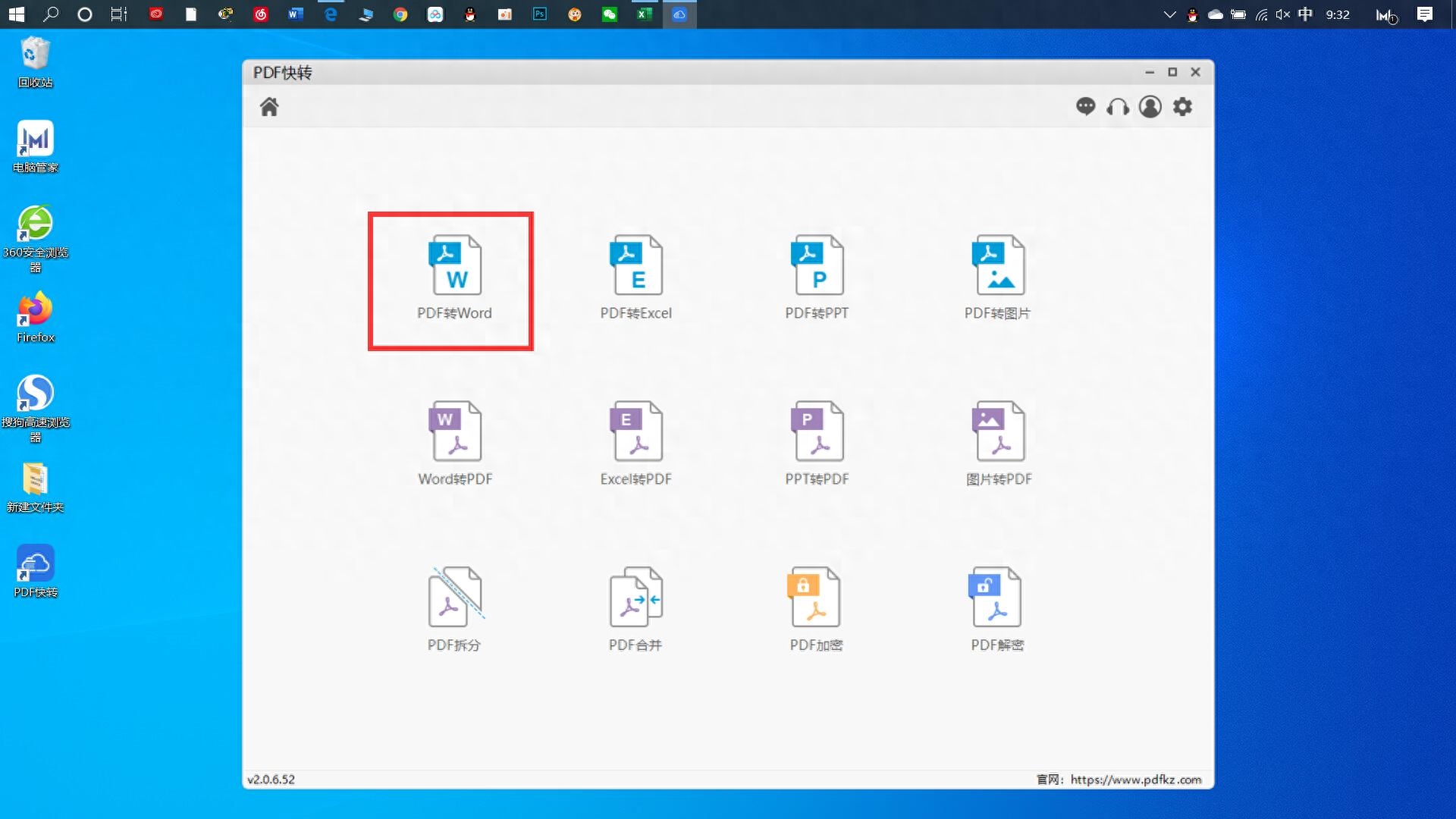This screenshot has width=1456, height=819.
Task: Maximize the PDF快转 window
Action: point(1172,72)
